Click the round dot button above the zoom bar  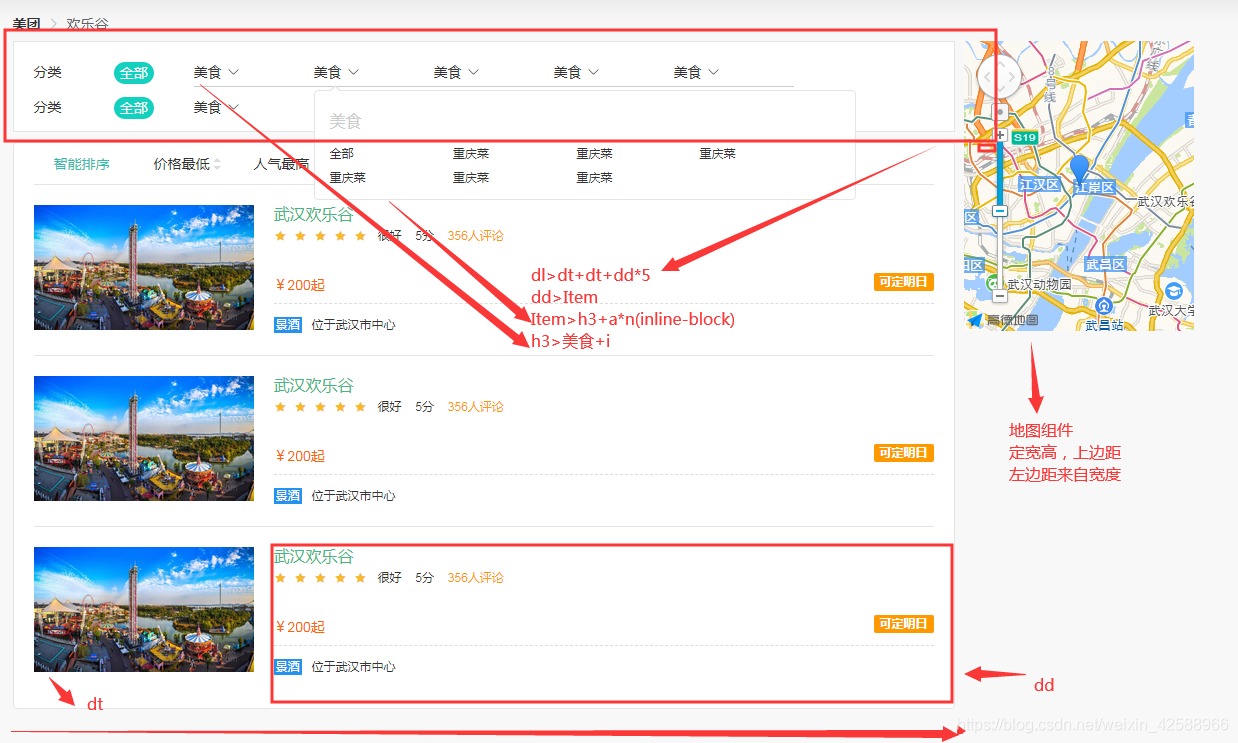click(999, 112)
